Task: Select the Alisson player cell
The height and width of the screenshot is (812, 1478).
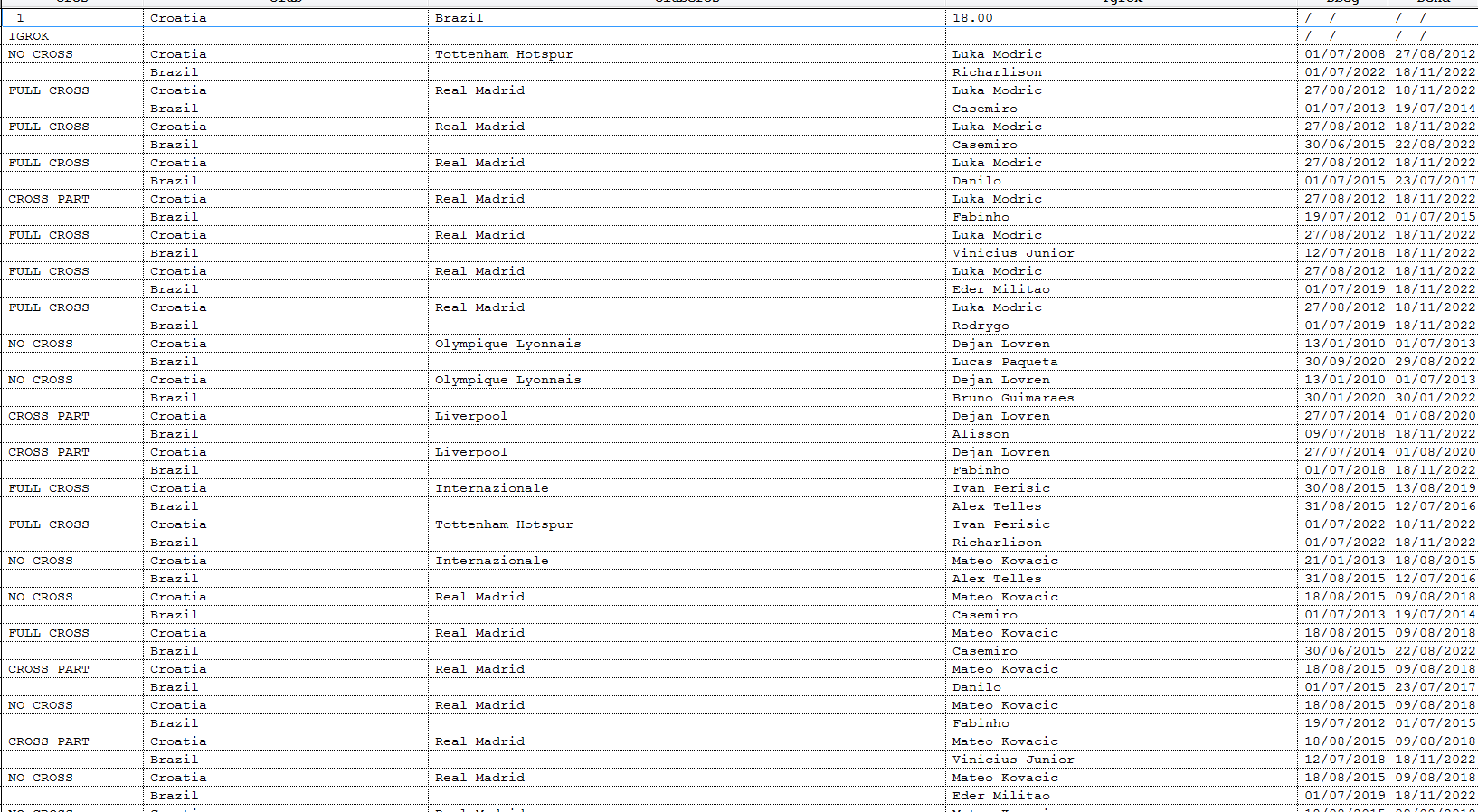Action: [x=981, y=434]
